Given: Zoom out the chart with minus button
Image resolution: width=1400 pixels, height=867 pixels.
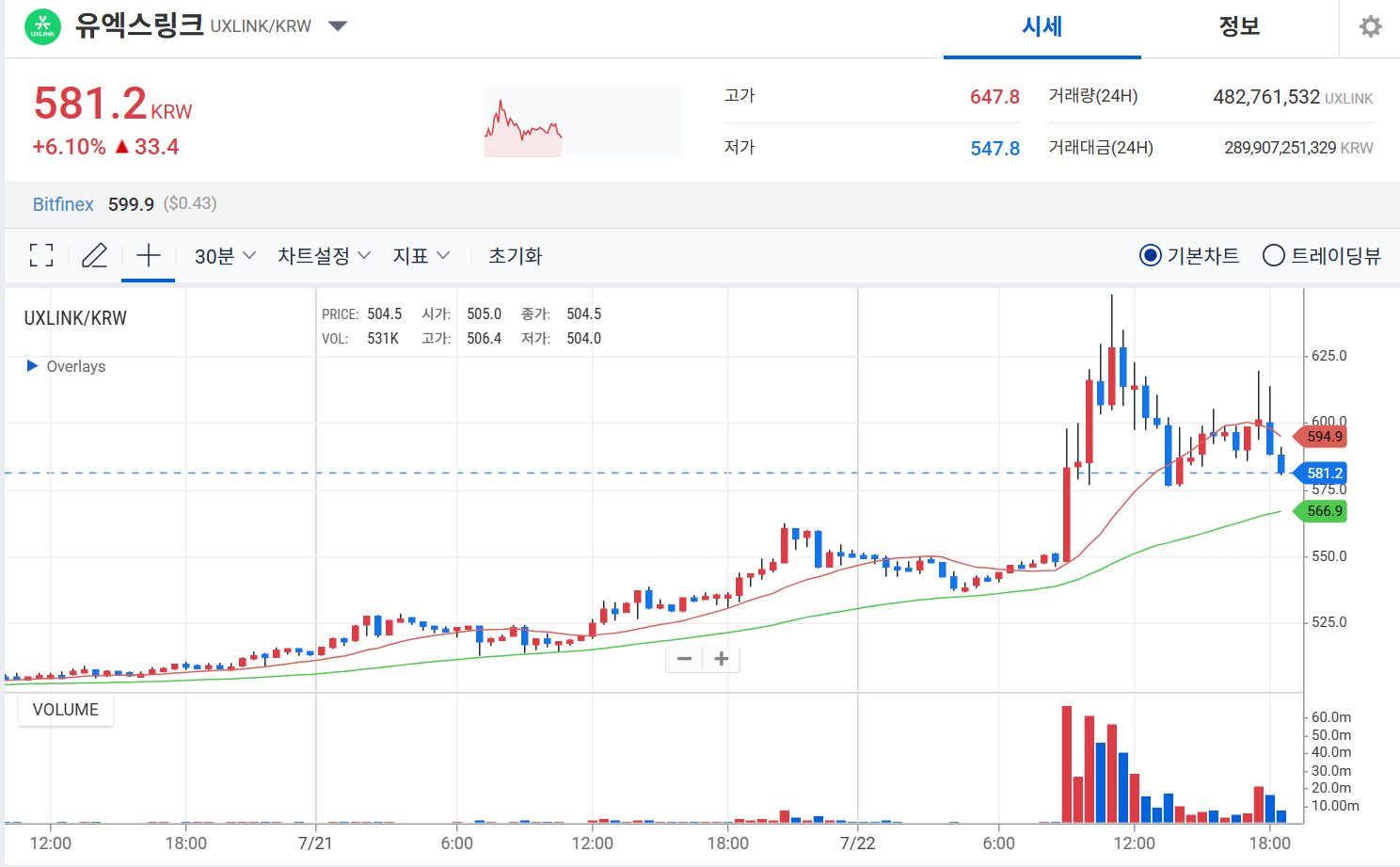Looking at the screenshot, I should [x=685, y=659].
